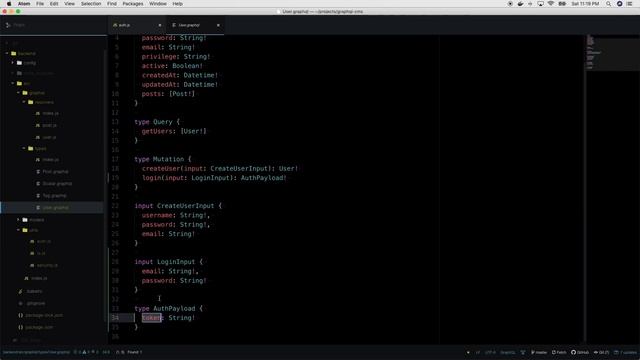The width and height of the screenshot is (640, 360).
Task: Change the UTF-8 encoding selector
Action: click(x=490, y=352)
